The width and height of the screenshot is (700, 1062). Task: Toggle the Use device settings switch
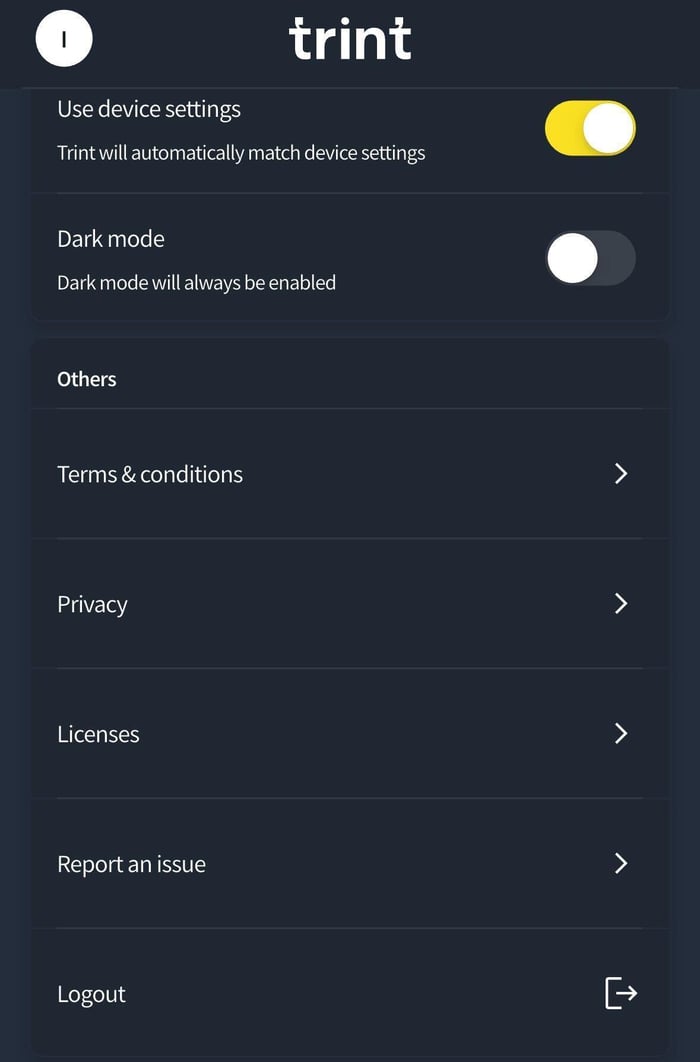[590, 128]
